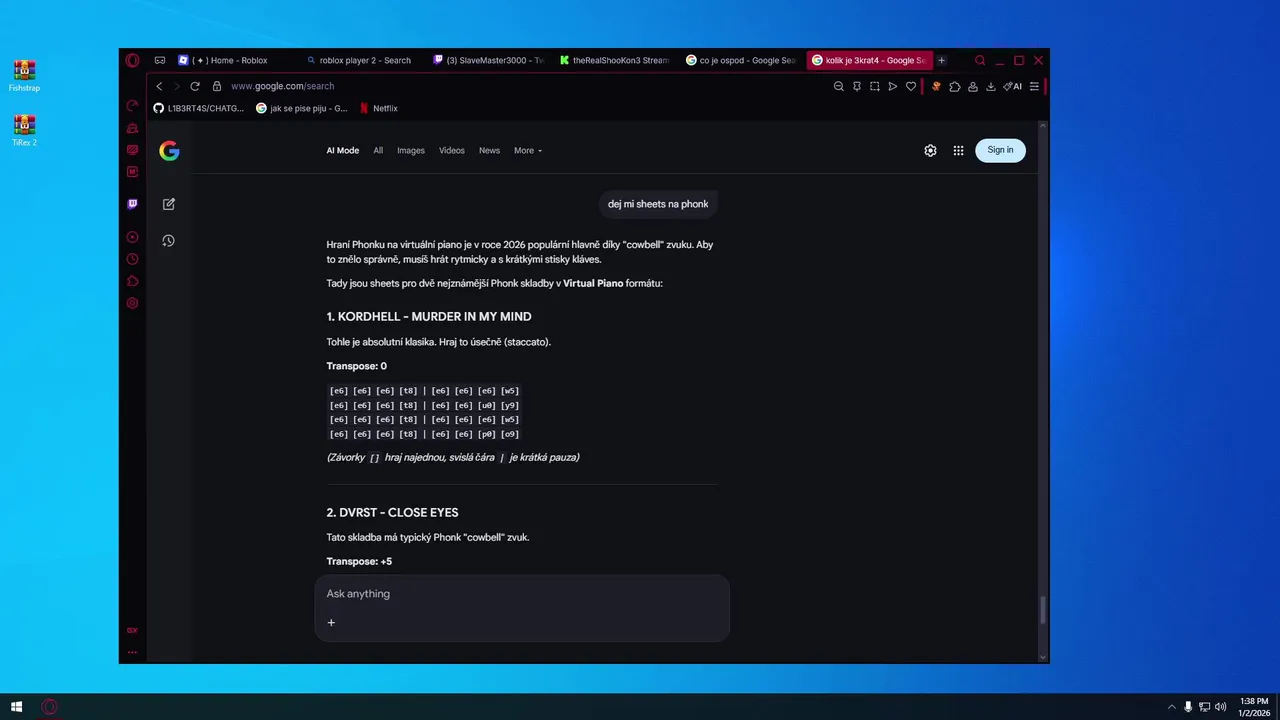1280x720 pixels.
Task: Click the zoom-out magnifier in address bar
Action: [x=839, y=86]
